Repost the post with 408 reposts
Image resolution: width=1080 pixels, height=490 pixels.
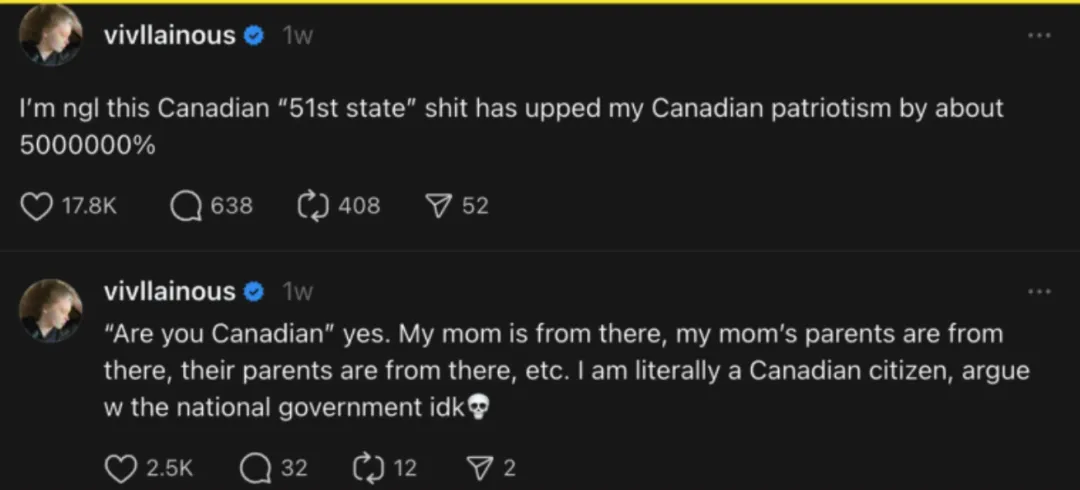click(x=312, y=206)
